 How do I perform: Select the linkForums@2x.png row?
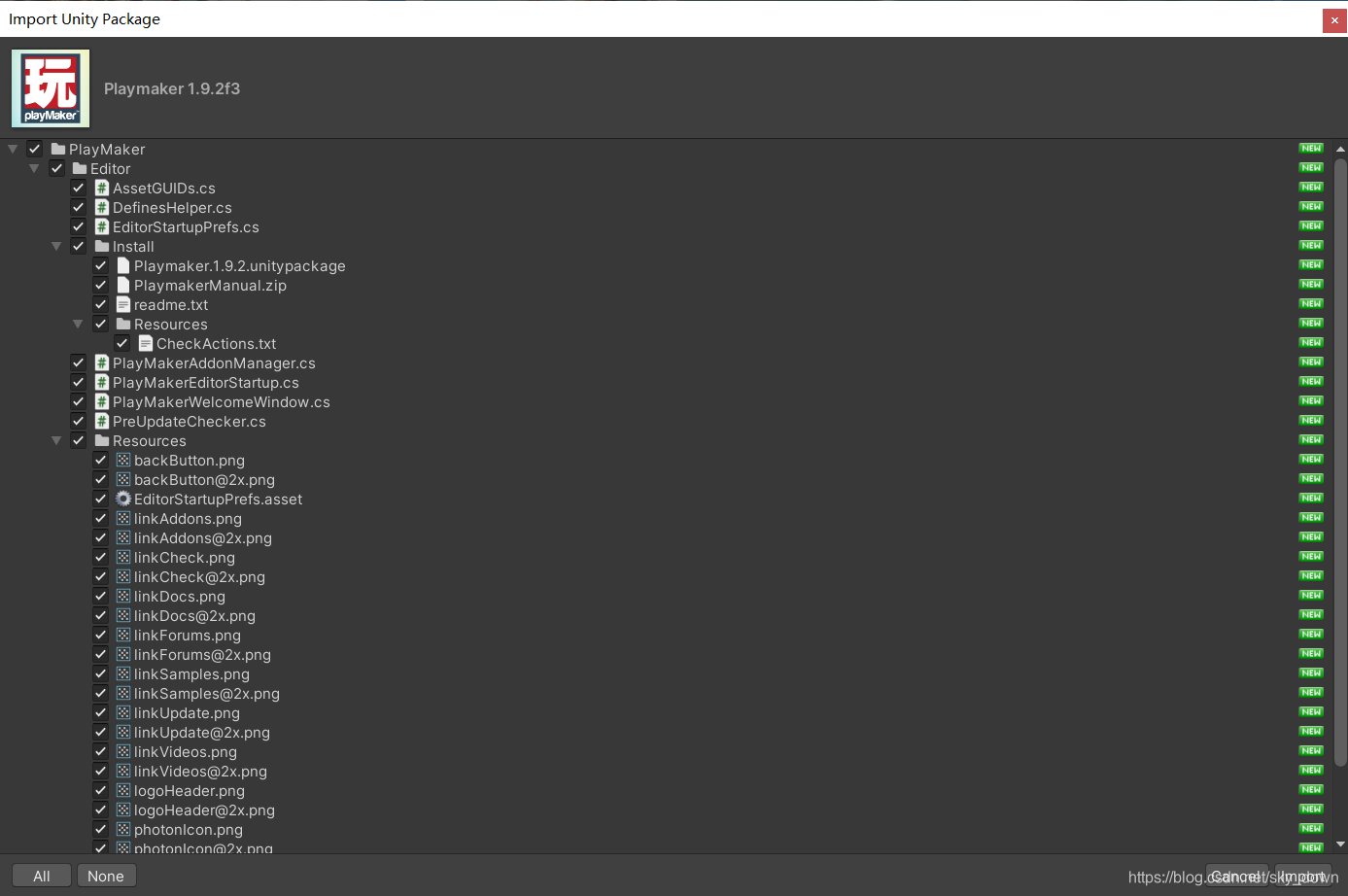pyautogui.click(x=666, y=654)
